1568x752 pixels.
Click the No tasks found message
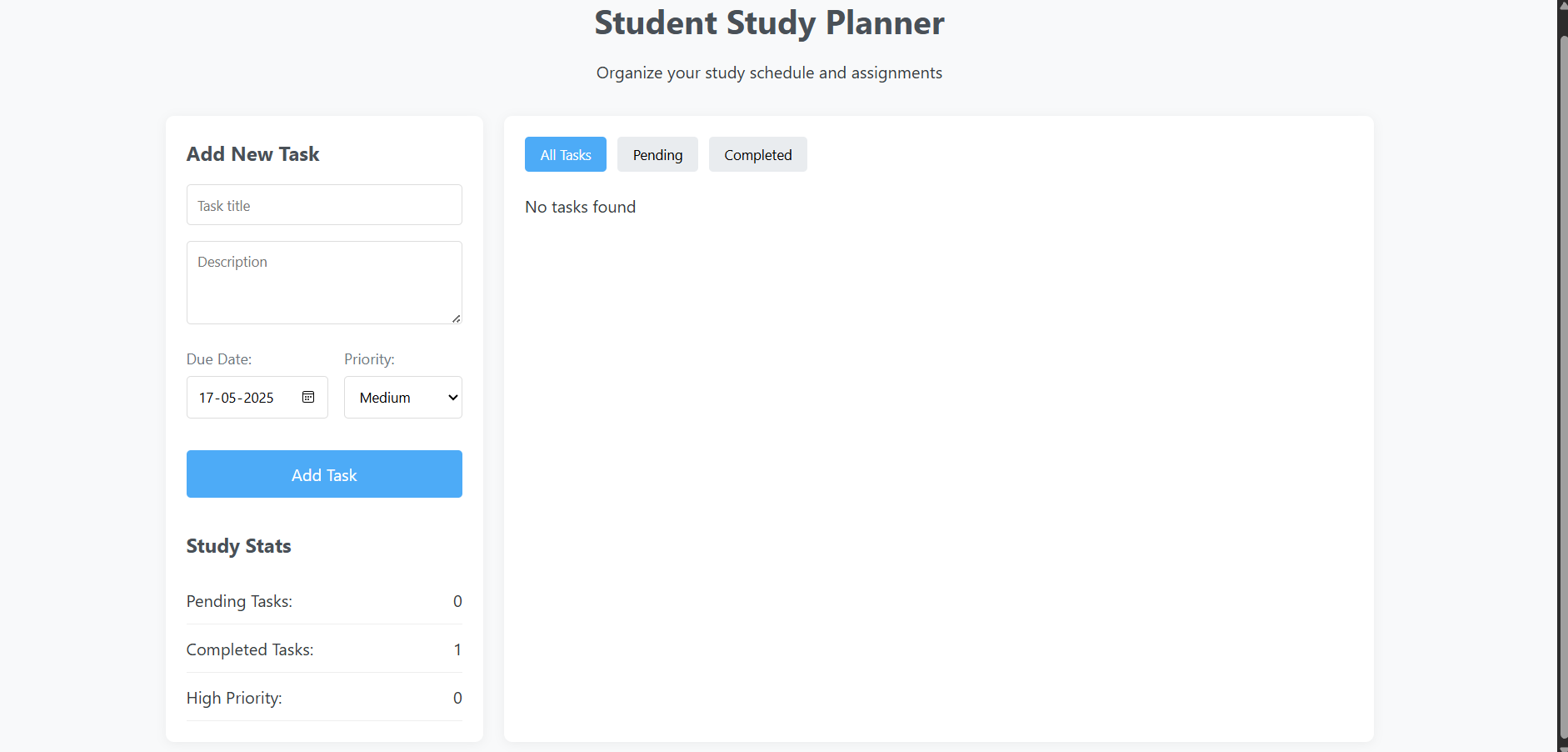pos(580,207)
